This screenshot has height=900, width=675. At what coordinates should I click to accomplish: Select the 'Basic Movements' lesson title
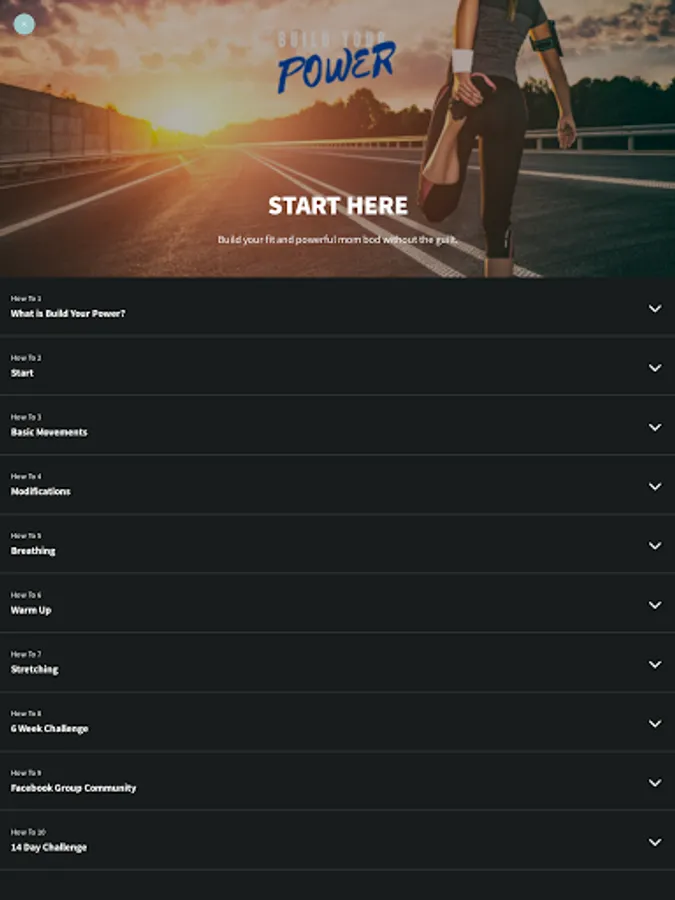click(49, 432)
